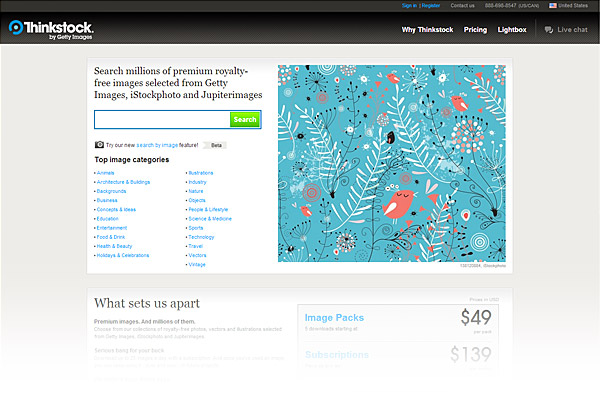600x400 pixels.
Task: Follow the Sign in link
Action: [x=409, y=5]
